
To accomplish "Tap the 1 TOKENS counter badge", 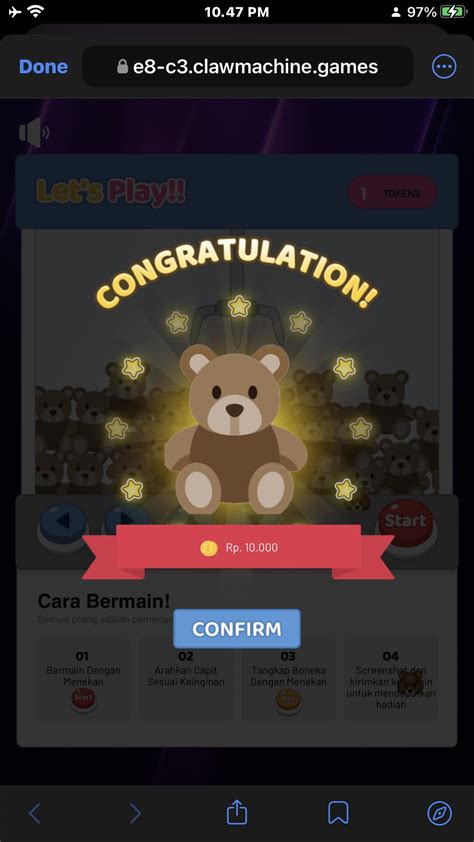I will 392,193.
